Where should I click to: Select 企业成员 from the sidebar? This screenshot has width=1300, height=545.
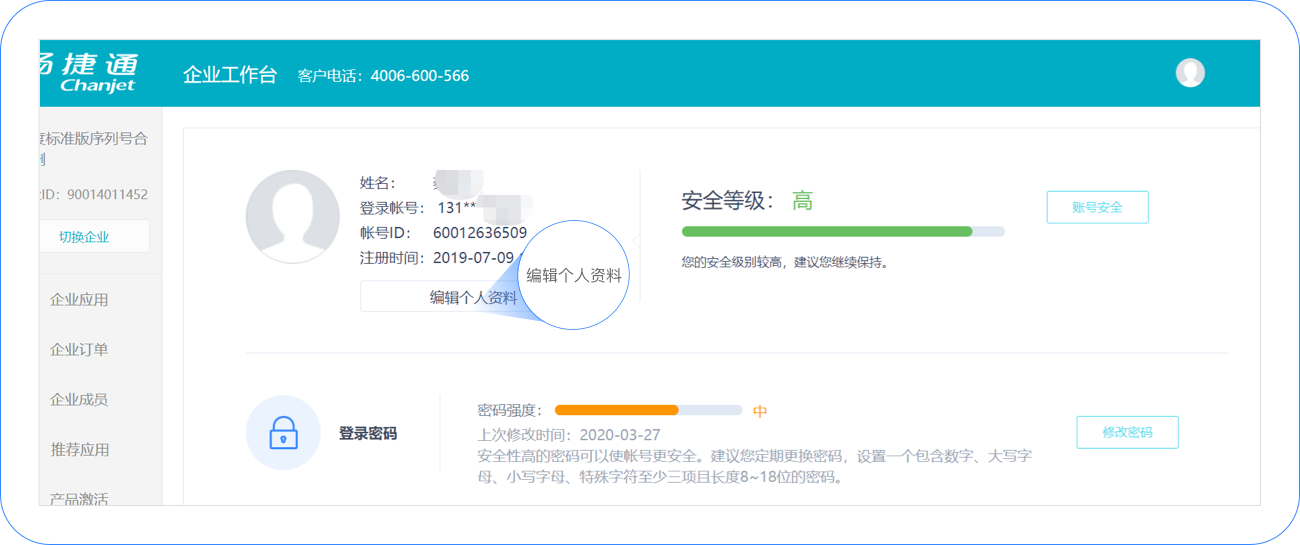pyautogui.click(x=80, y=400)
